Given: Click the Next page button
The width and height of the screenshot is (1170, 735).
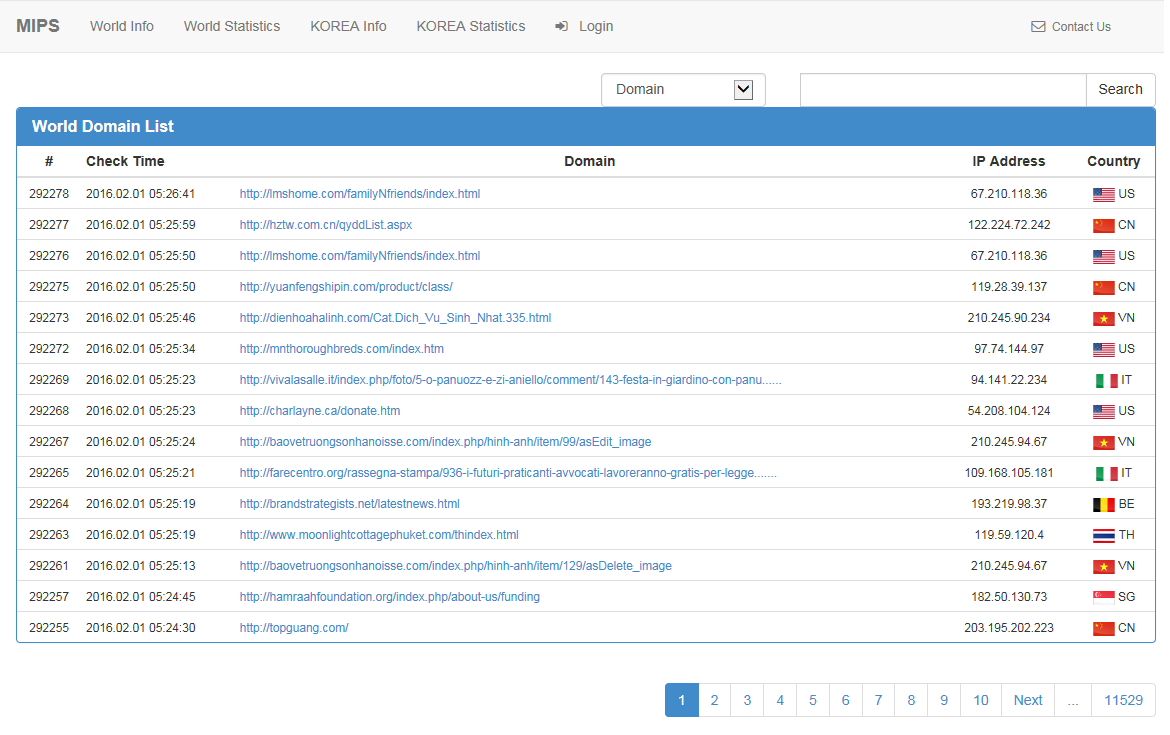Looking at the screenshot, I should tap(1027, 700).
